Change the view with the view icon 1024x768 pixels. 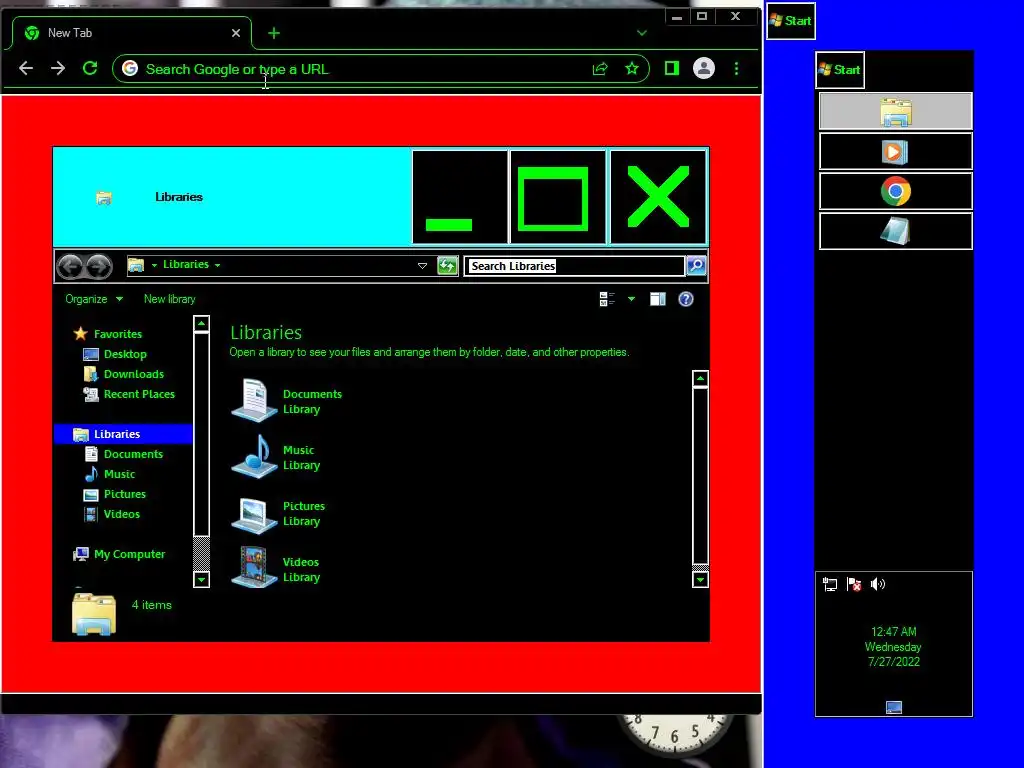coord(607,299)
